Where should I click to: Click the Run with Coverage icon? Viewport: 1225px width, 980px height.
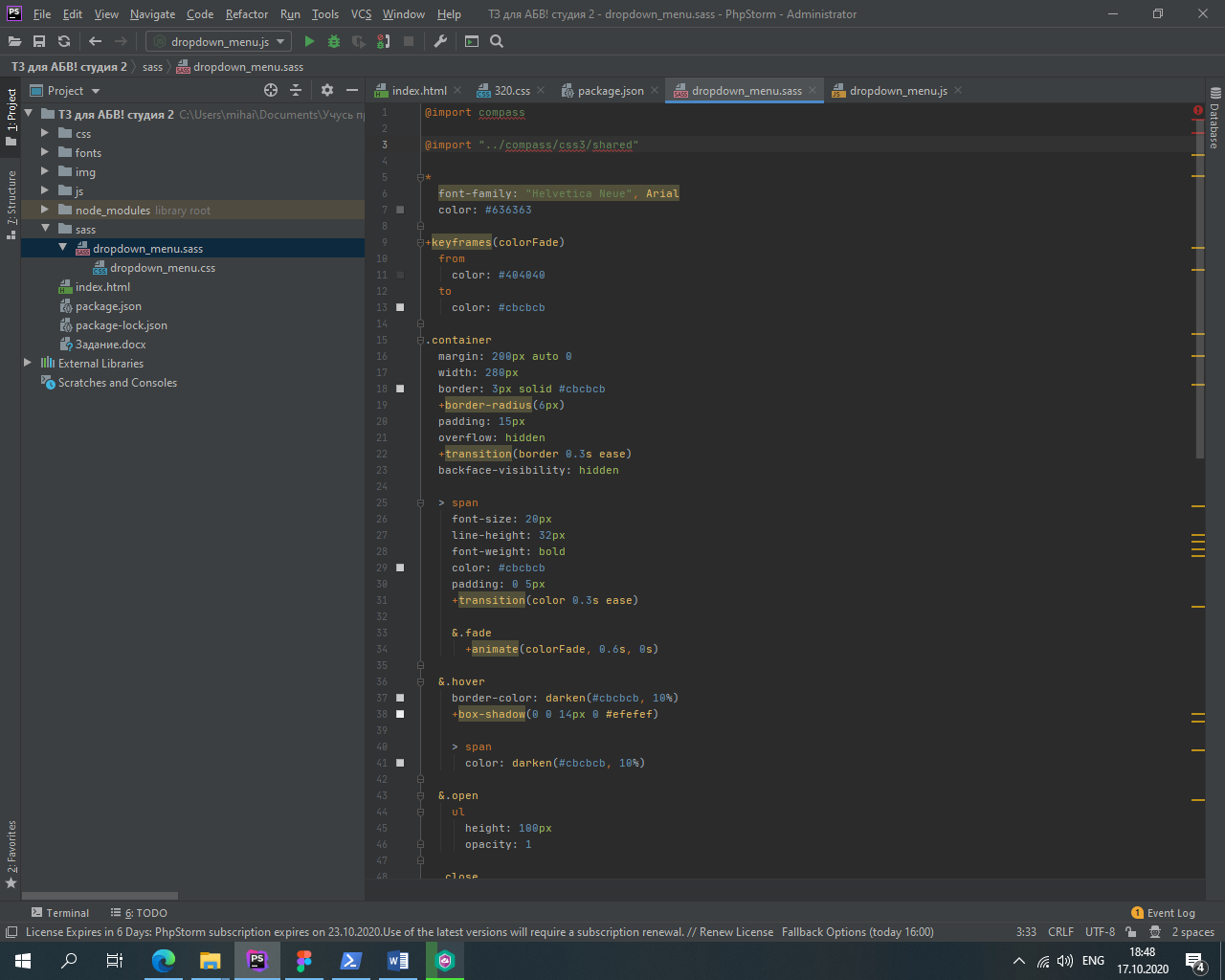[359, 41]
